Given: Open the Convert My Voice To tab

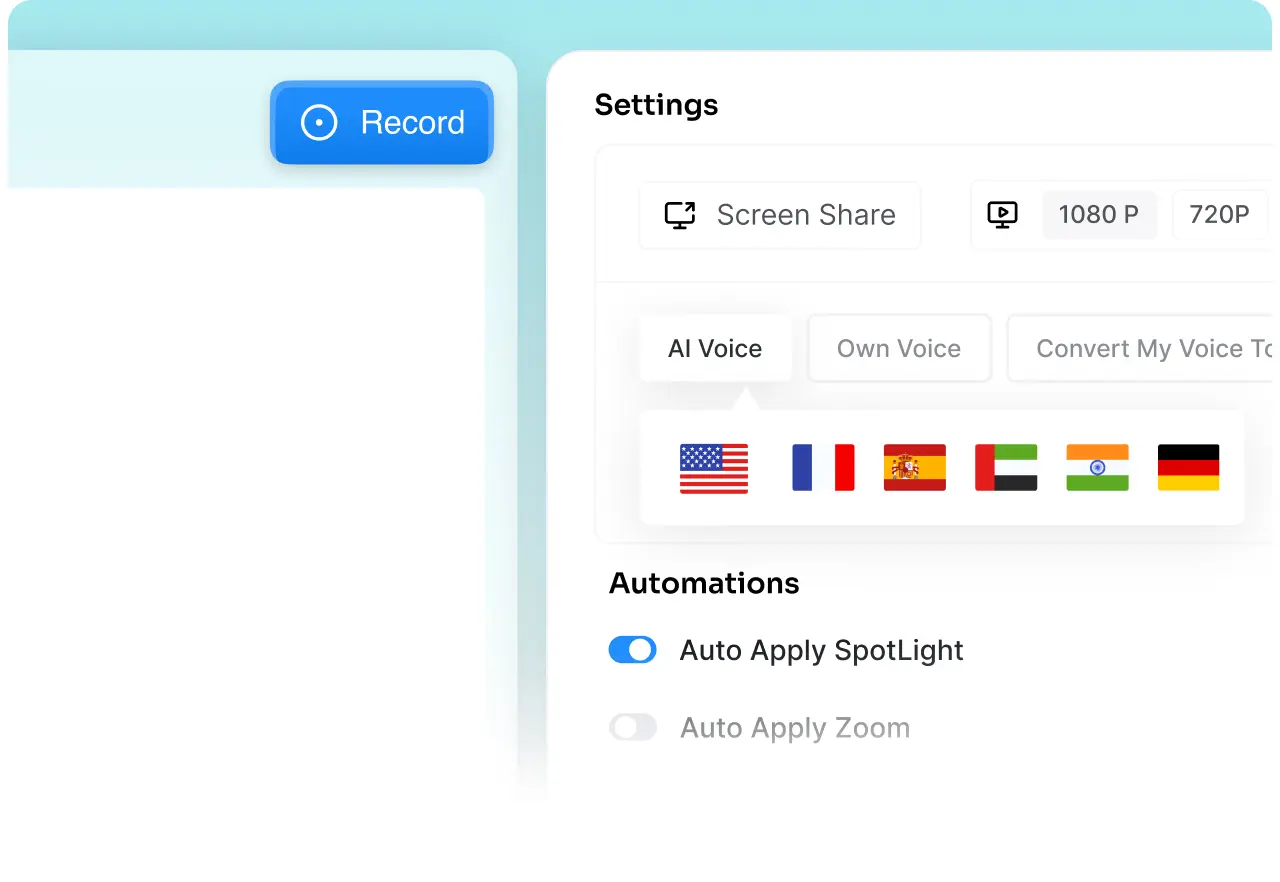Looking at the screenshot, I should [1142, 348].
